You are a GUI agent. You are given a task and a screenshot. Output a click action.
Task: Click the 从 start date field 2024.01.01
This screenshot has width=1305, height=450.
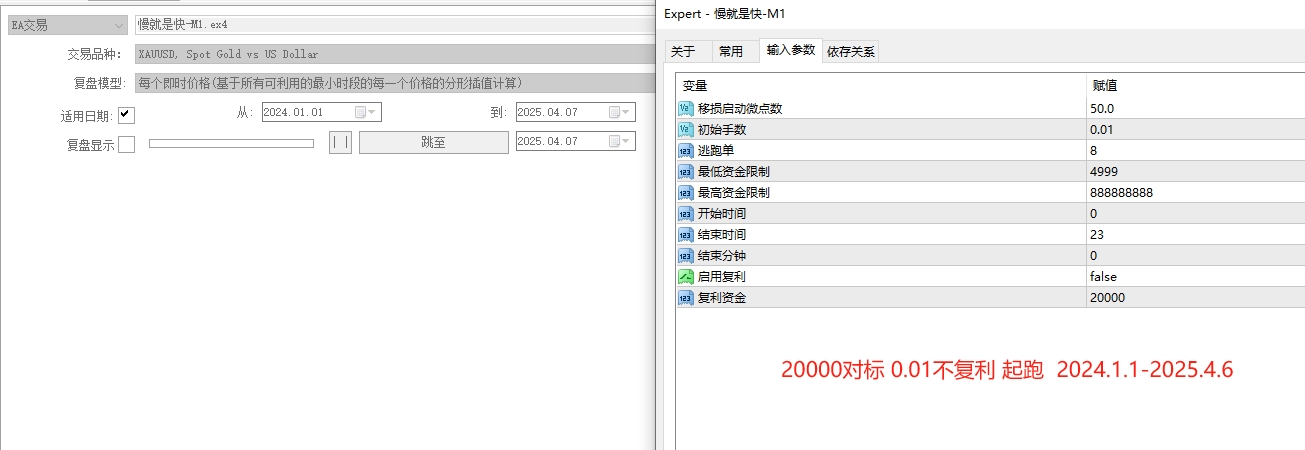(x=321, y=113)
